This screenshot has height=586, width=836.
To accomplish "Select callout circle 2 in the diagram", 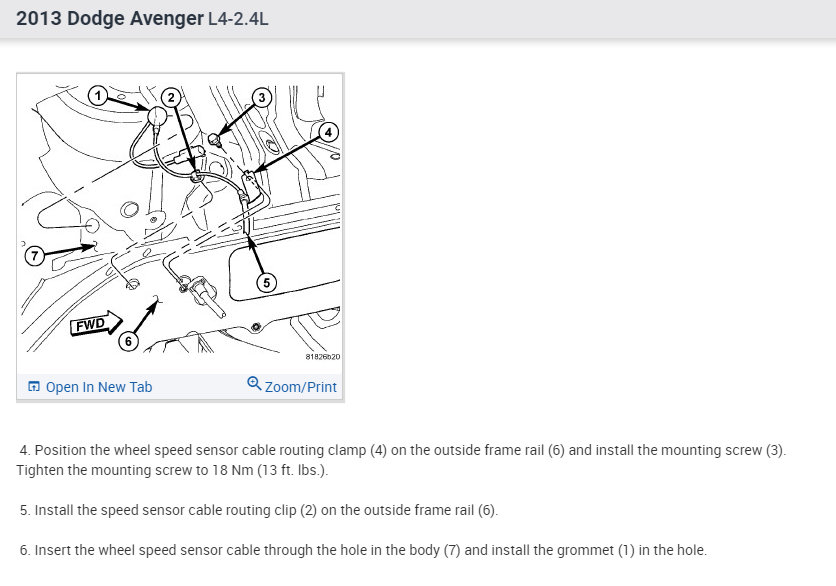I will tap(171, 96).
